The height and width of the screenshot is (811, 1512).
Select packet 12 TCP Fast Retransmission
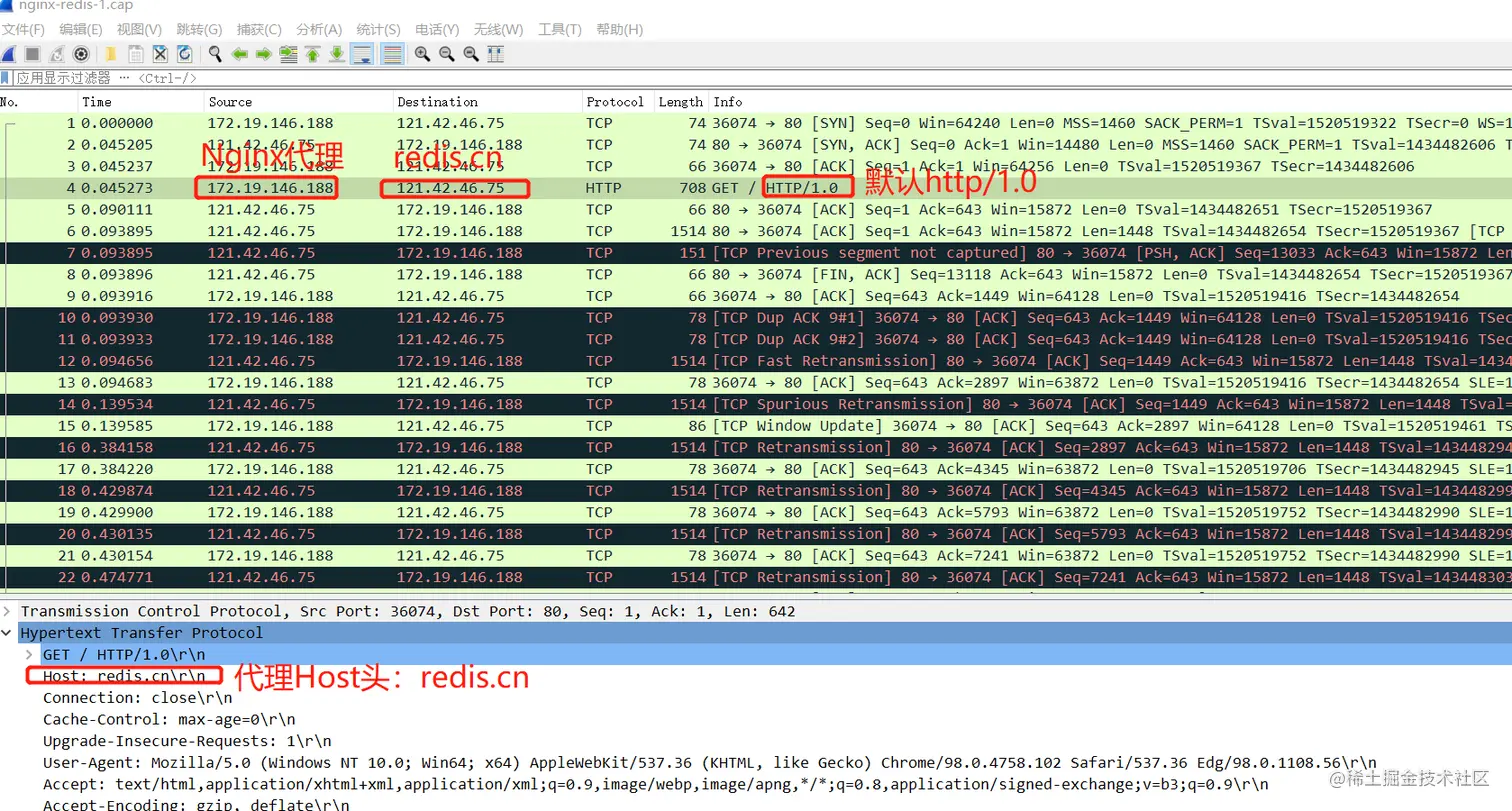click(x=756, y=361)
